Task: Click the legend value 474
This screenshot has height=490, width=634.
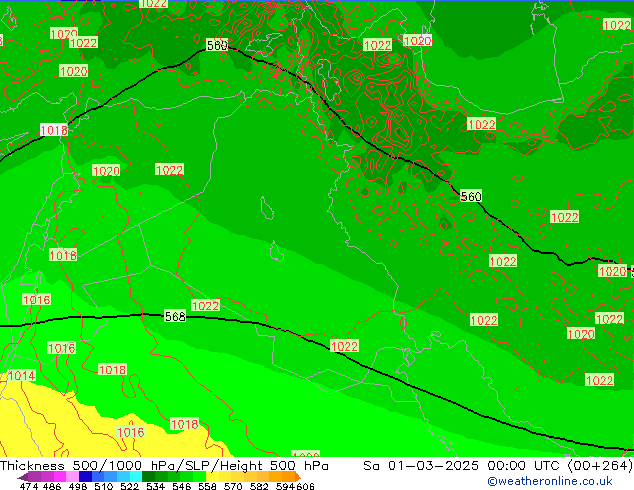Action: pos(29,486)
